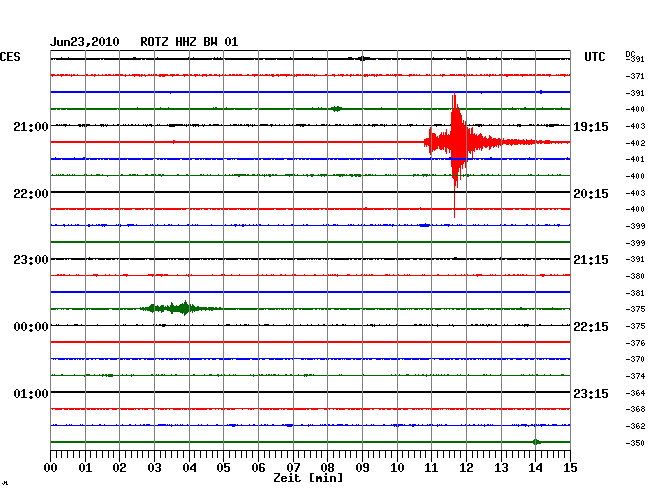Select minute 02 on the time axis
The height and width of the screenshot is (494, 650).
coord(119,468)
